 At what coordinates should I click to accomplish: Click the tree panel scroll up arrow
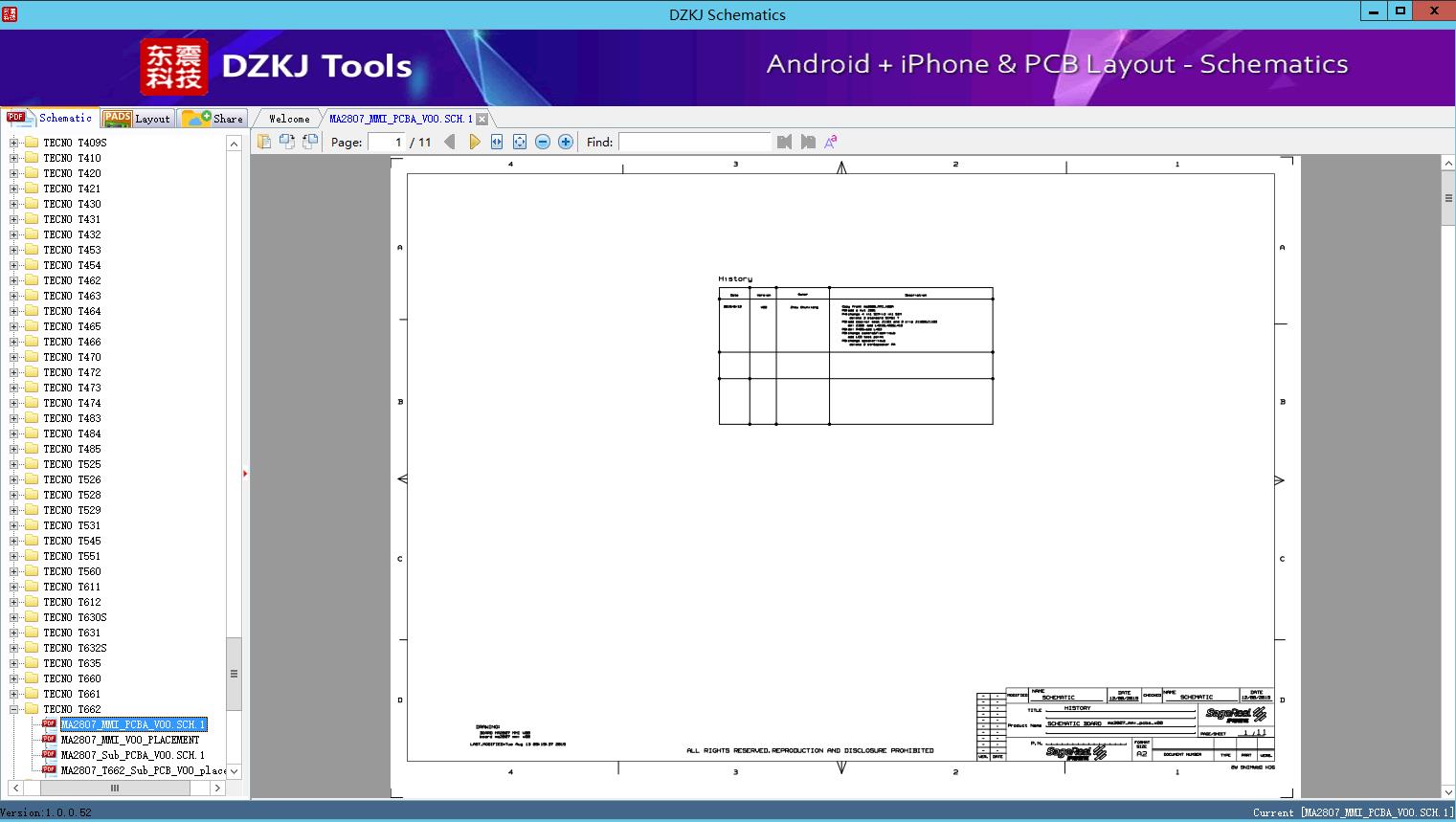pyautogui.click(x=234, y=144)
